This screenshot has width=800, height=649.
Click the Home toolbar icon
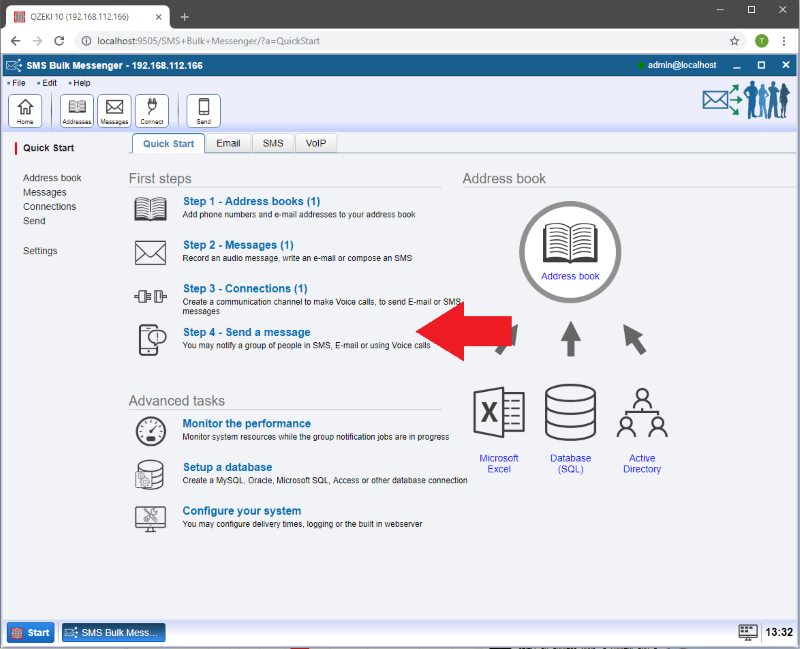point(25,110)
